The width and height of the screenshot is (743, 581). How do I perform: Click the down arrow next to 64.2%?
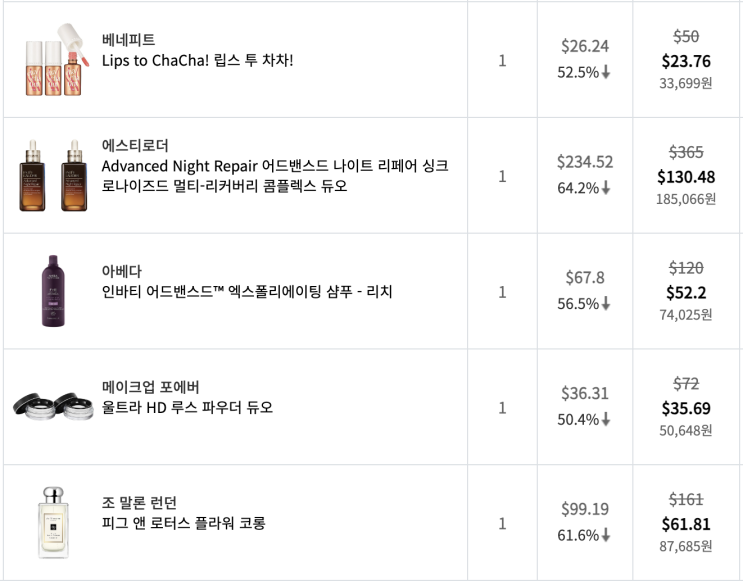point(606,188)
